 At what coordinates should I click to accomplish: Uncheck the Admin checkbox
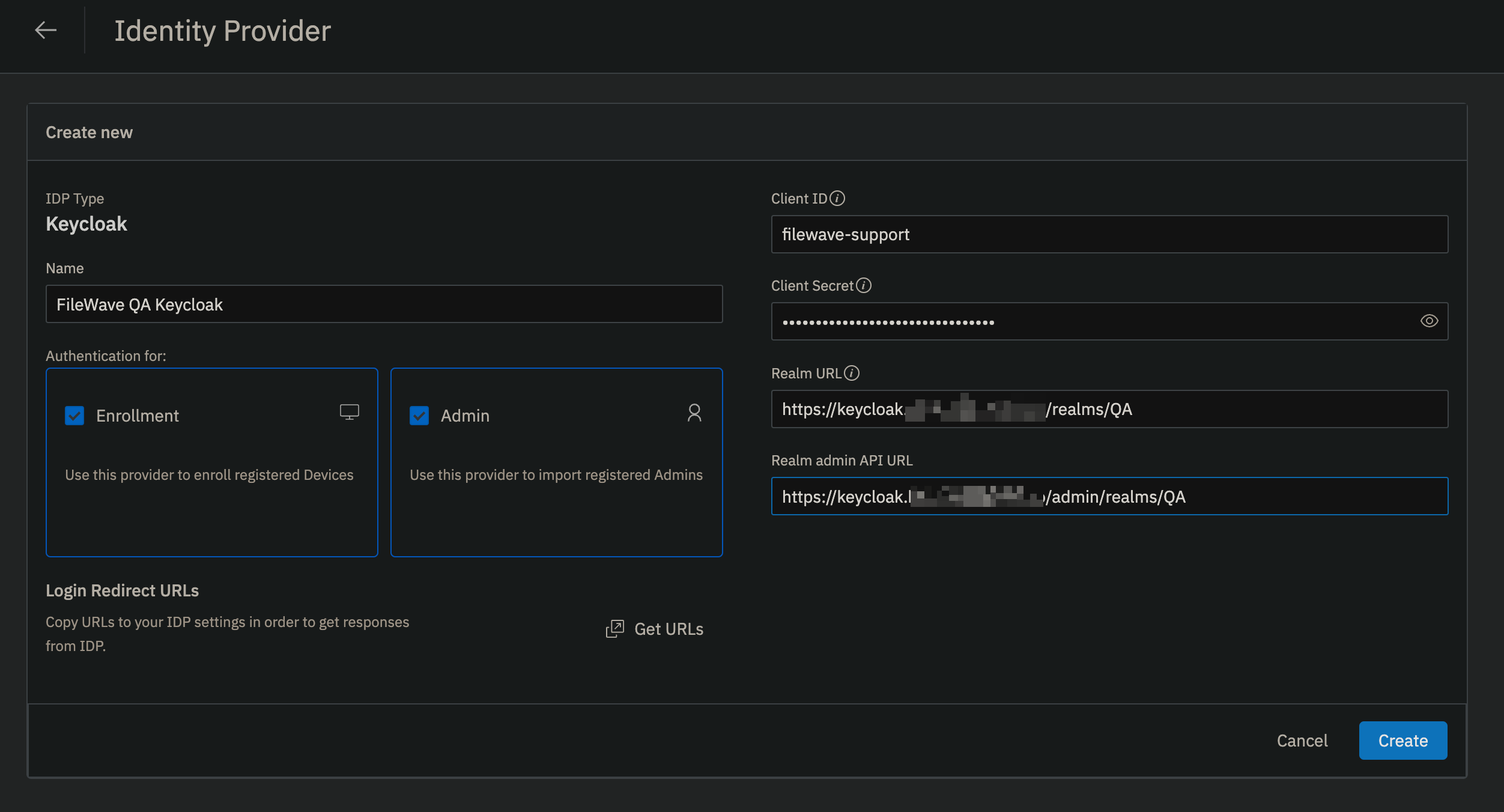click(419, 416)
